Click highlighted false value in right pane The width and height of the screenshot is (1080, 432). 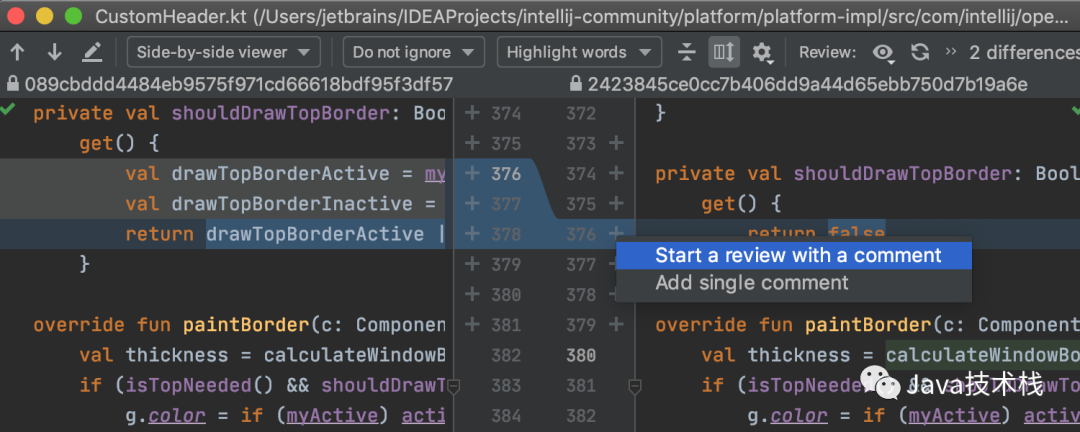[x=856, y=234]
